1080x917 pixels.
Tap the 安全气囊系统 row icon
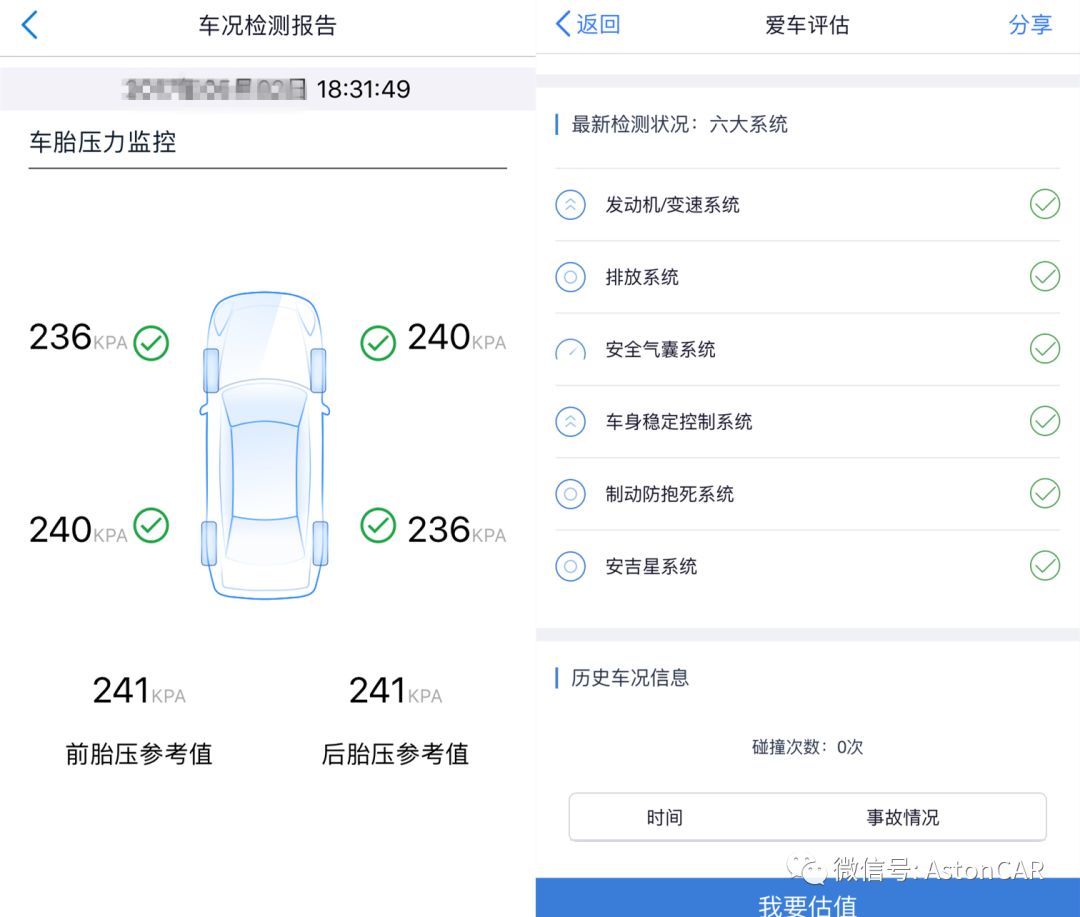tap(570, 350)
